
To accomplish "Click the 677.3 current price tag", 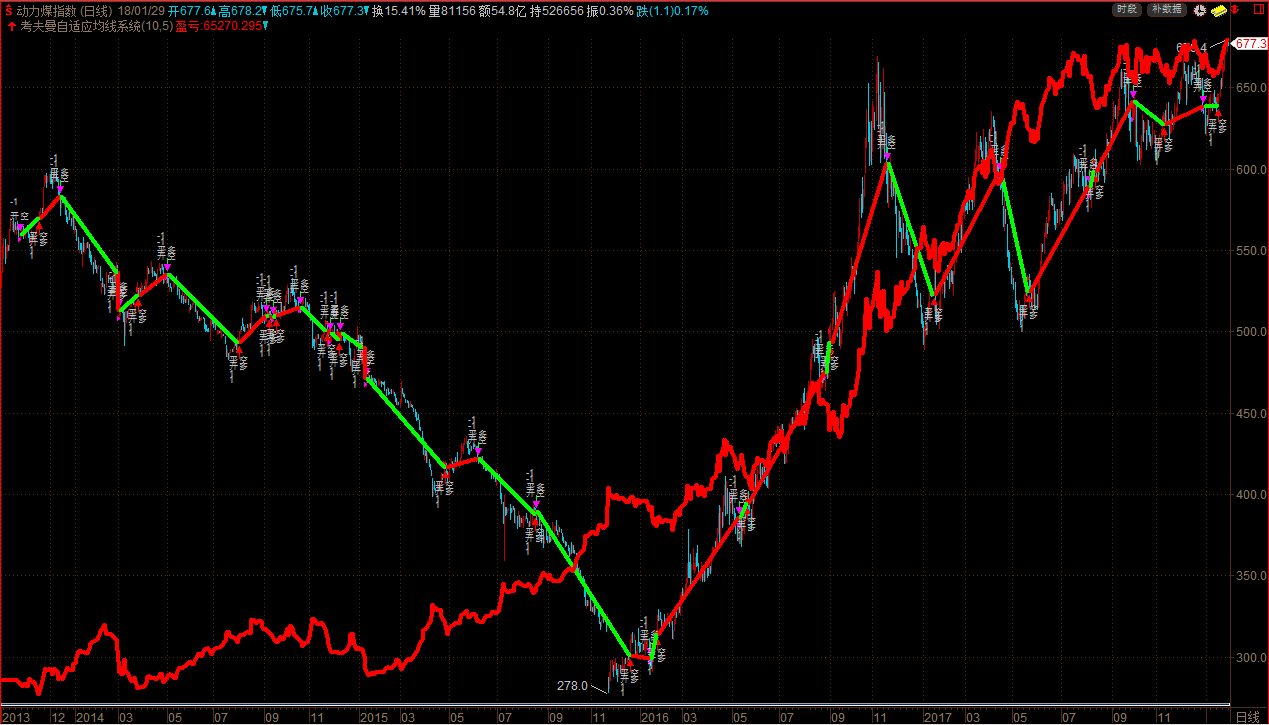I will [x=1250, y=44].
